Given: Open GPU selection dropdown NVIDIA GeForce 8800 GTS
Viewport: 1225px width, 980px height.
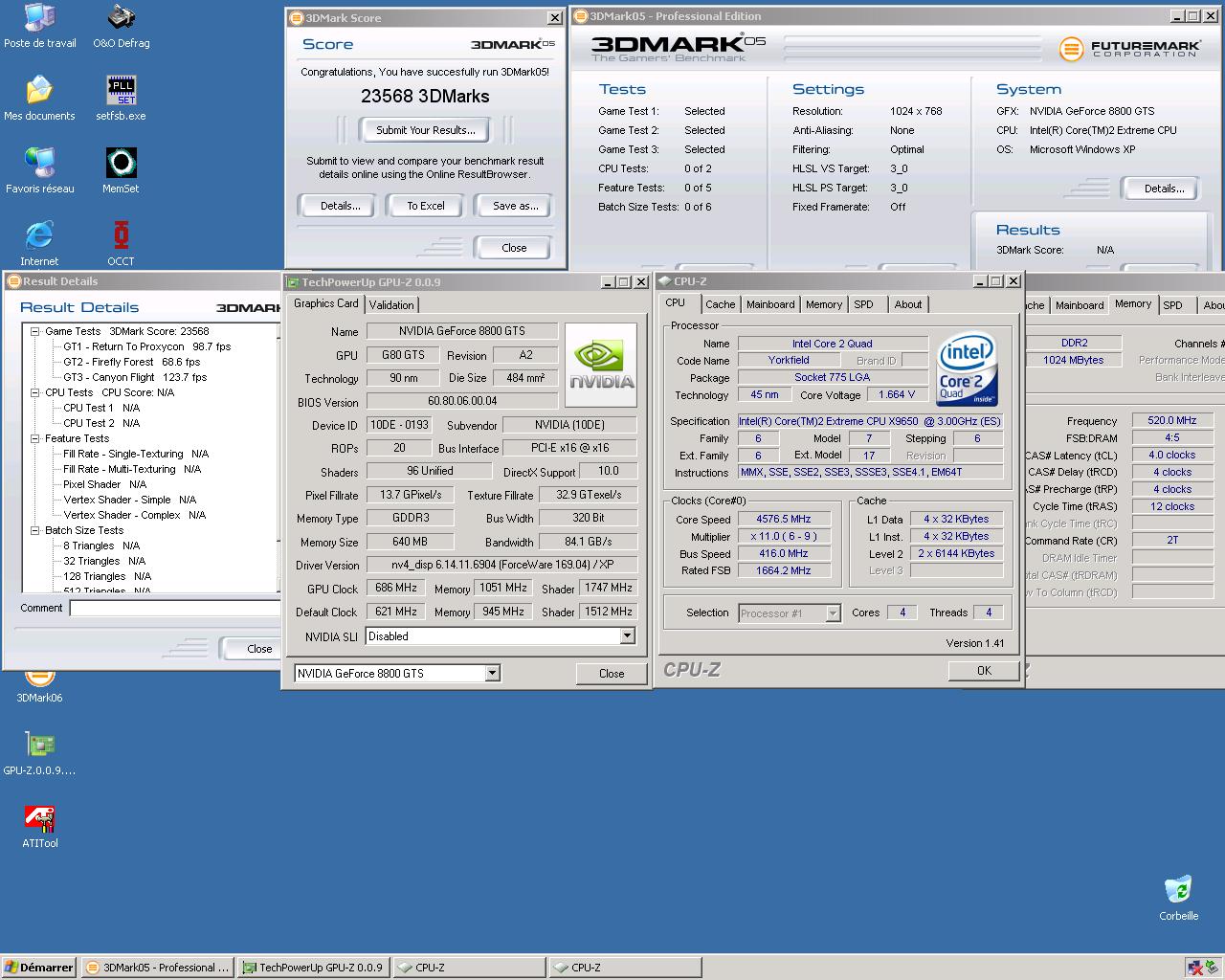Looking at the screenshot, I should (x=492, y=674).
